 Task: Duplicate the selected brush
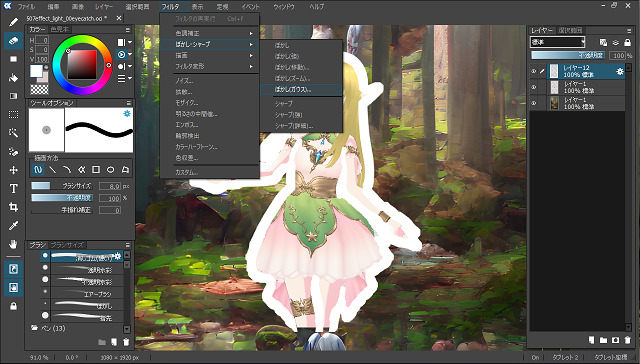[x=114, y=342]
